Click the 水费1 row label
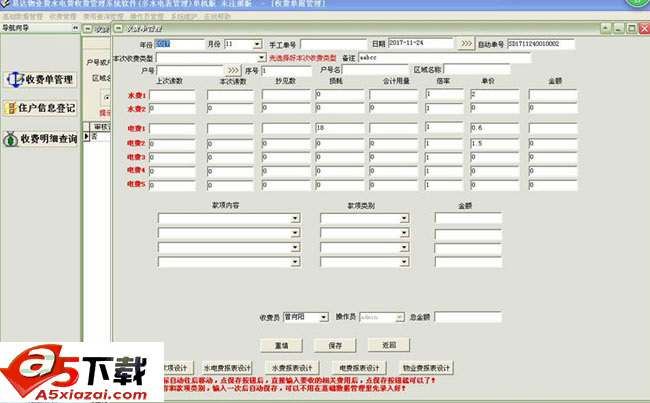 click(136, 95)
